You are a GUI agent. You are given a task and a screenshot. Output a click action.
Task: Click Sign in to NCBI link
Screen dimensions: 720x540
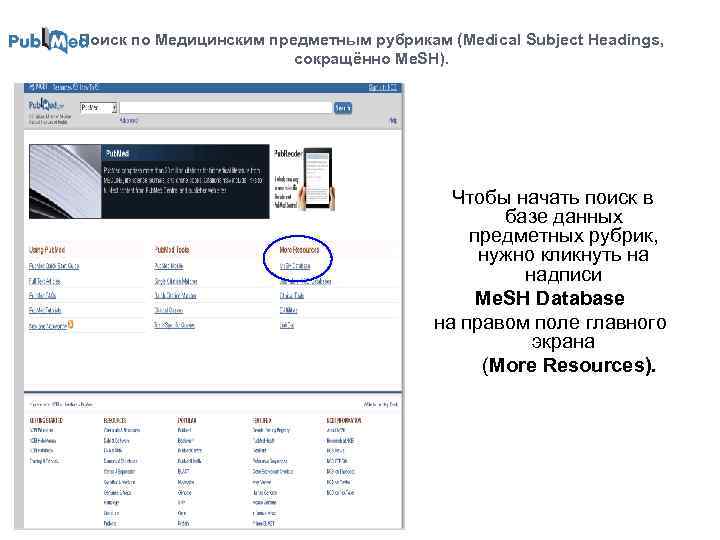pyautogui.click(x=382, y=87)
